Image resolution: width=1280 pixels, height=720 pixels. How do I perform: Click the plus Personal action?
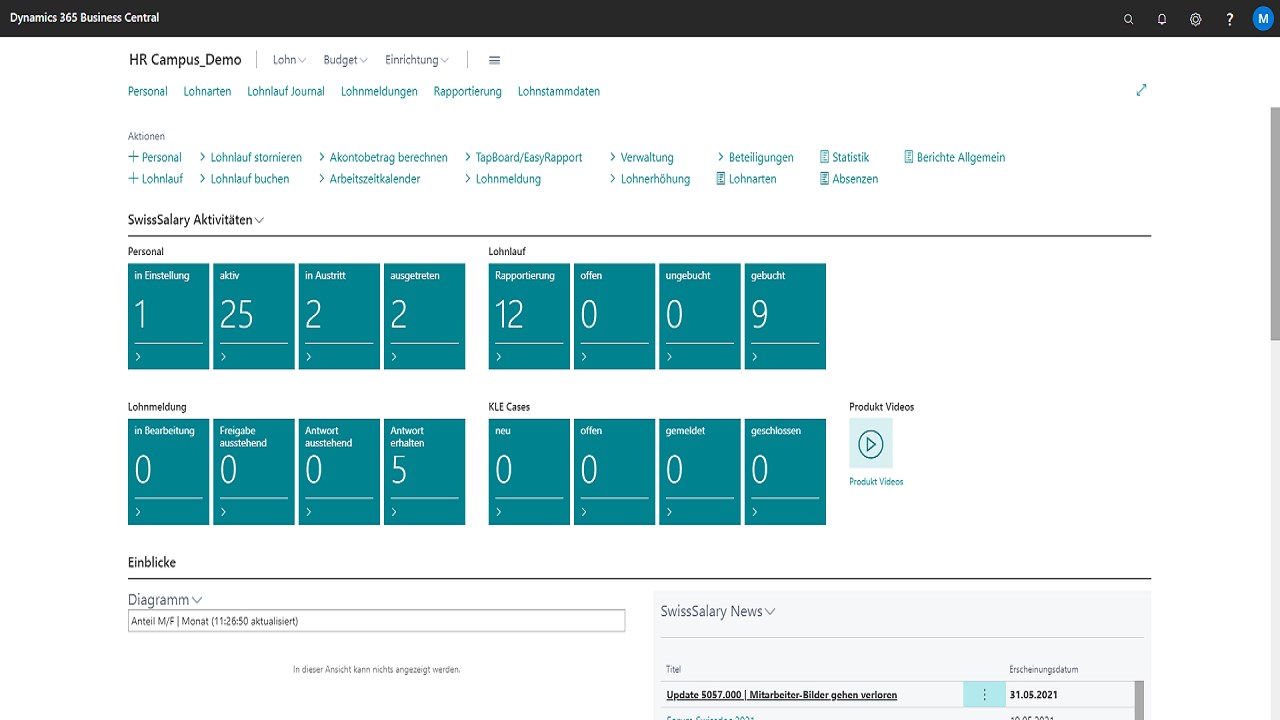(155, 157)
